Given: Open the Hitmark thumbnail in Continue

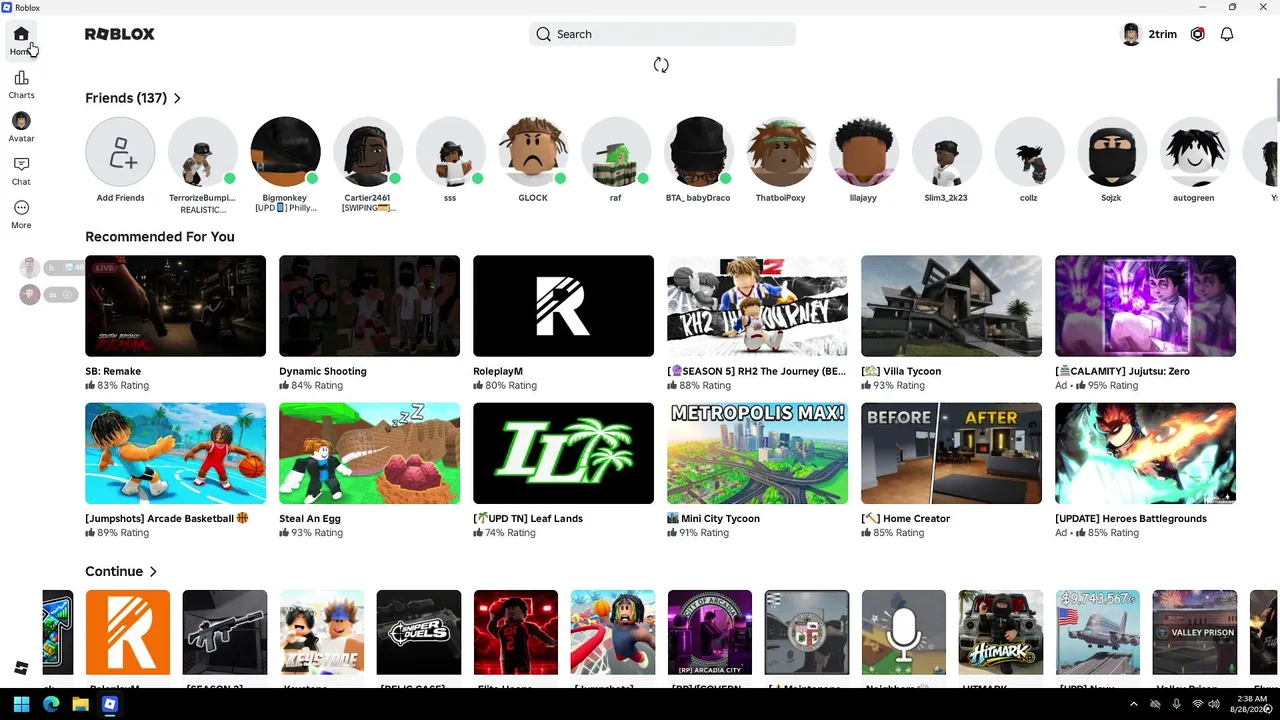Looking at the screenshot, I should pos(1001,633).
